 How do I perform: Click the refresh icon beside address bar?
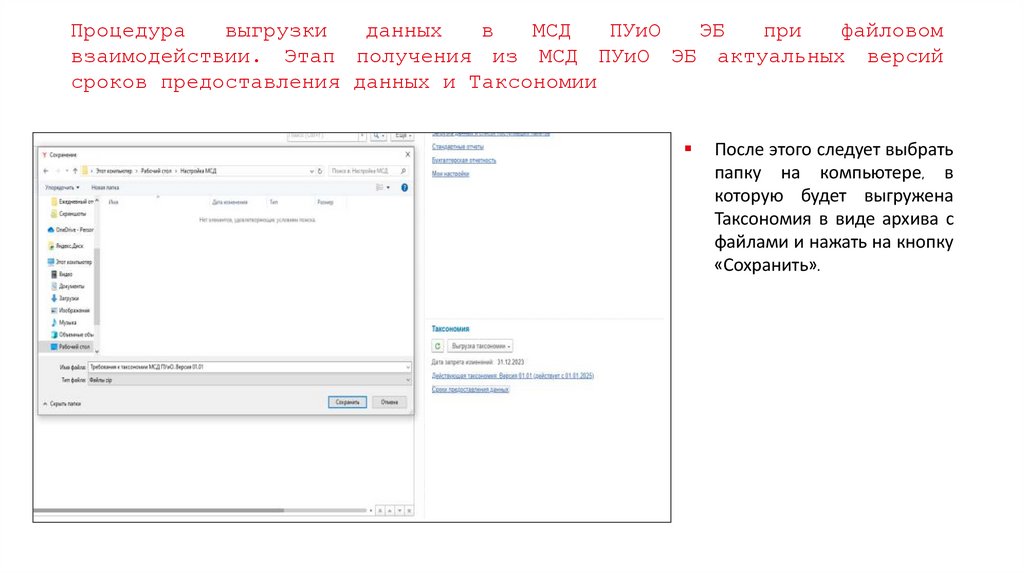pyautogui.click(x=320, y=171)
